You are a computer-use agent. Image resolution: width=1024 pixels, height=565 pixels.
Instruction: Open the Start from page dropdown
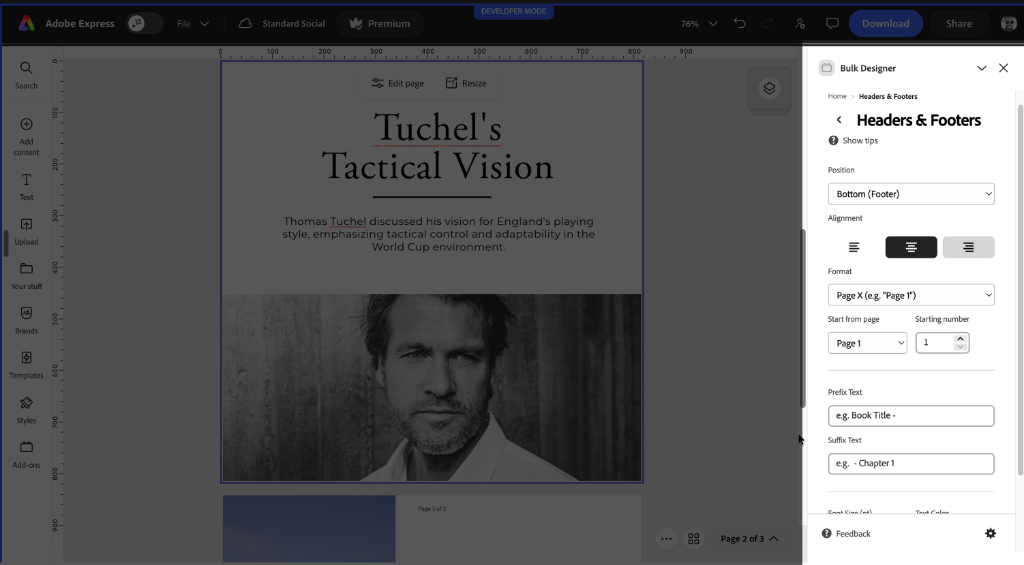click(867, 343)
